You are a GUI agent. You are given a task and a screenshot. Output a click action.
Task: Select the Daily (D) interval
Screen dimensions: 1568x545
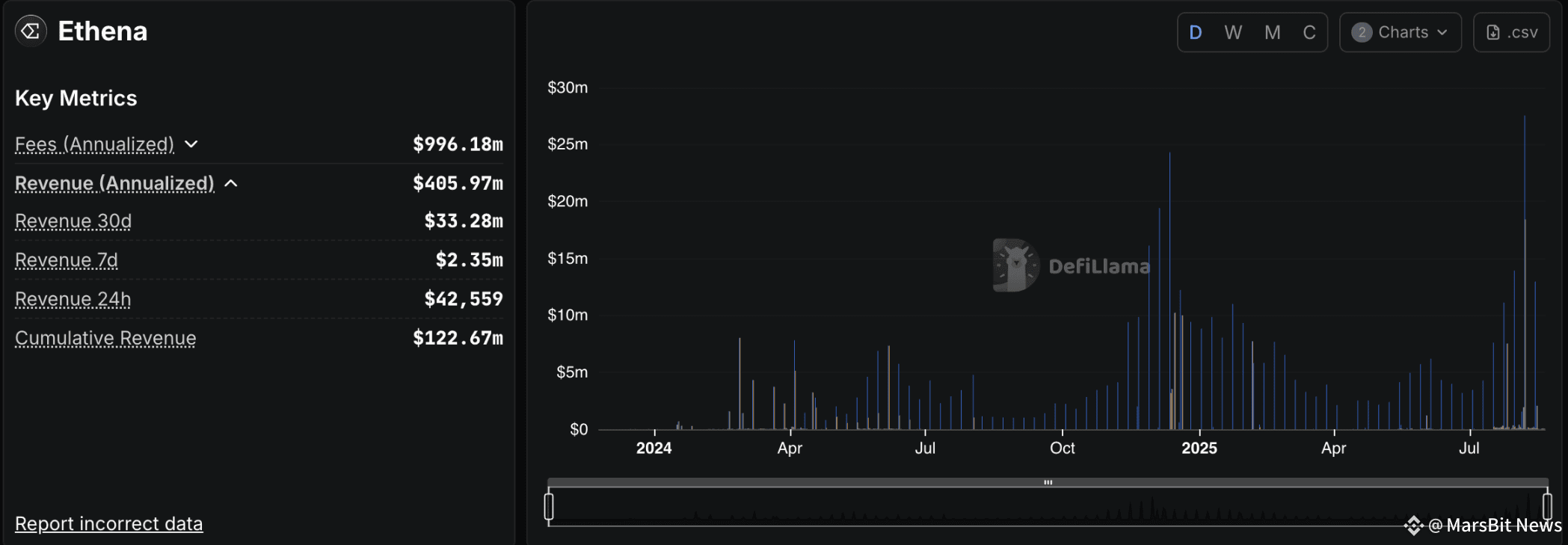[1196, 32]
